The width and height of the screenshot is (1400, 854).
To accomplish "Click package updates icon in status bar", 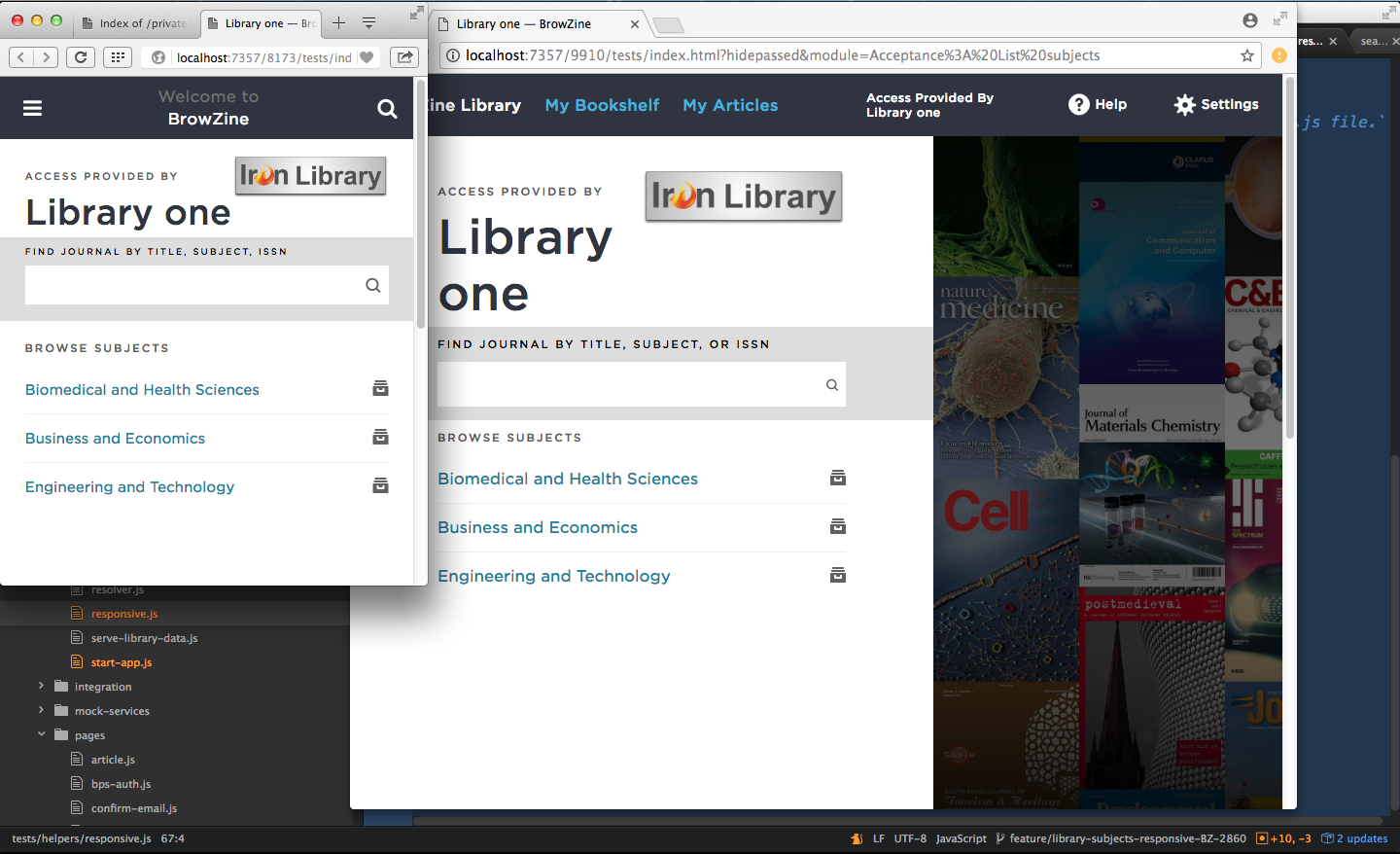I will click(x=1327, y=838).
